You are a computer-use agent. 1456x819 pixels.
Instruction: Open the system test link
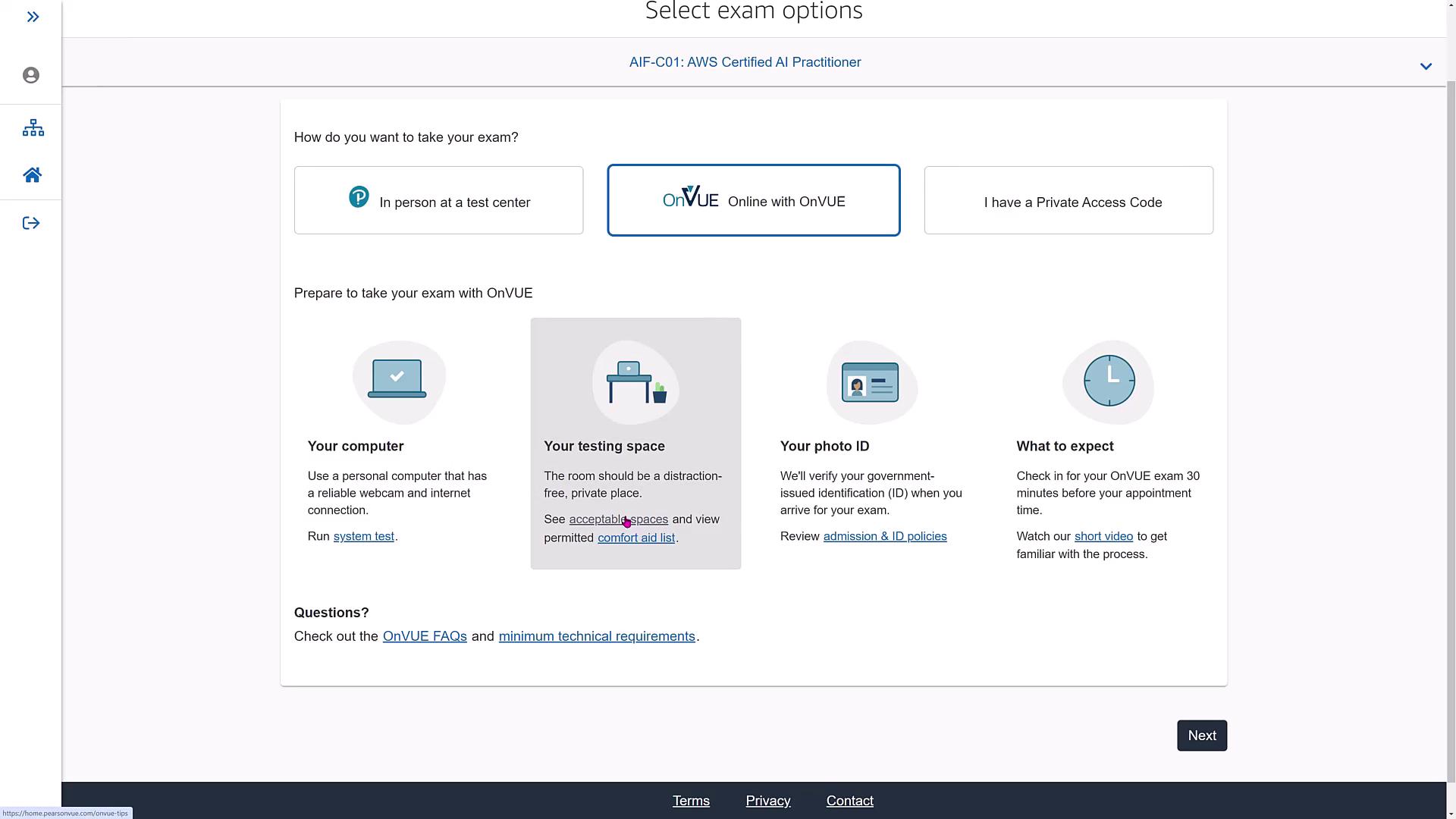pyautogui.click(x=363, y=536)
